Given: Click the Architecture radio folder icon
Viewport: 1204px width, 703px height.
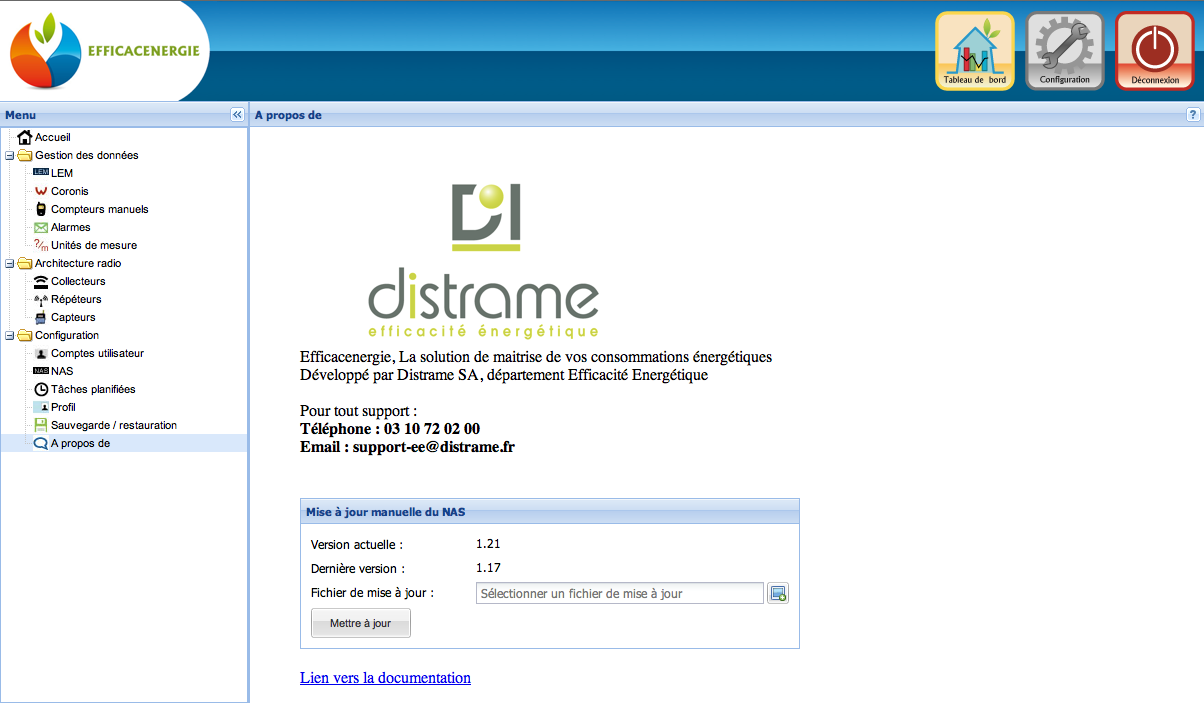Looking at the screenshot, I should pos(25,263).
